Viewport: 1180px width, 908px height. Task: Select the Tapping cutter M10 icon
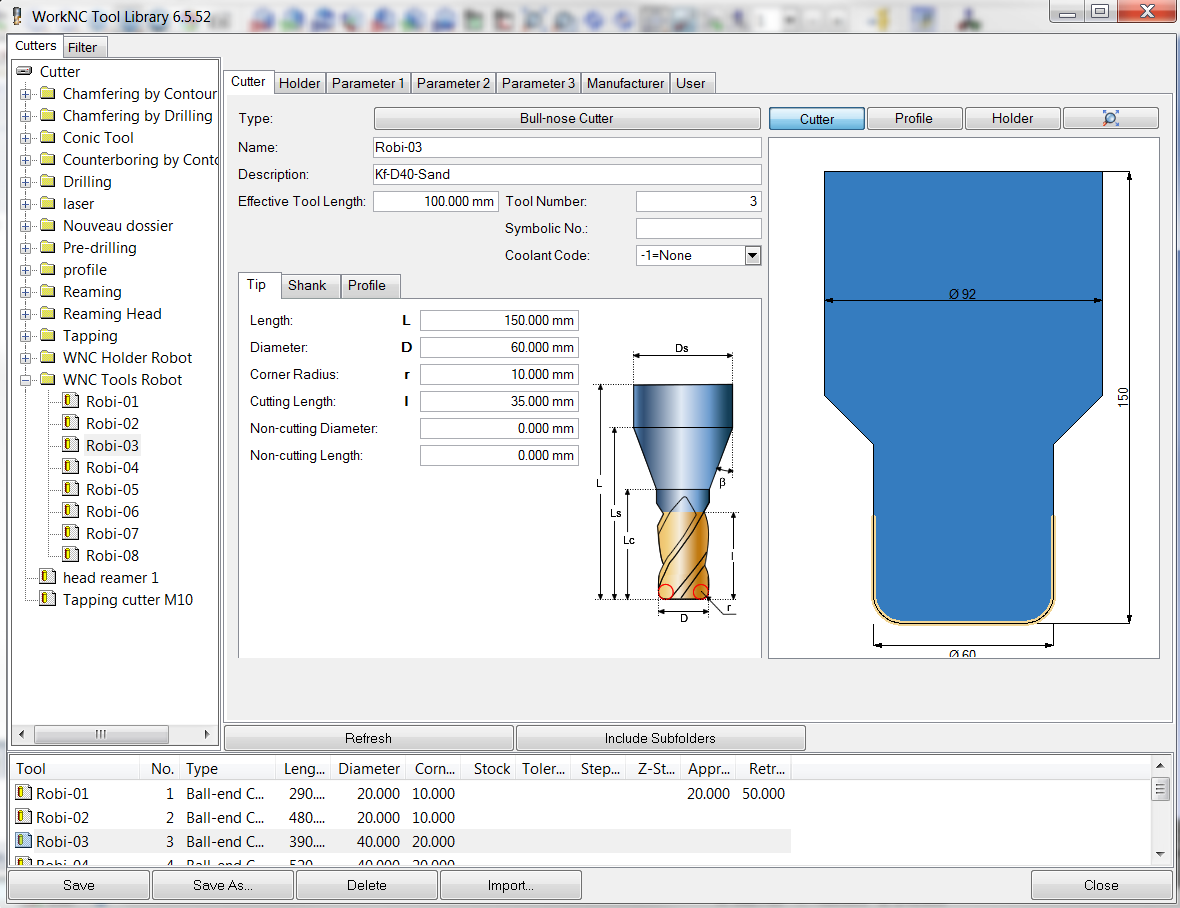tap(47, 600)
